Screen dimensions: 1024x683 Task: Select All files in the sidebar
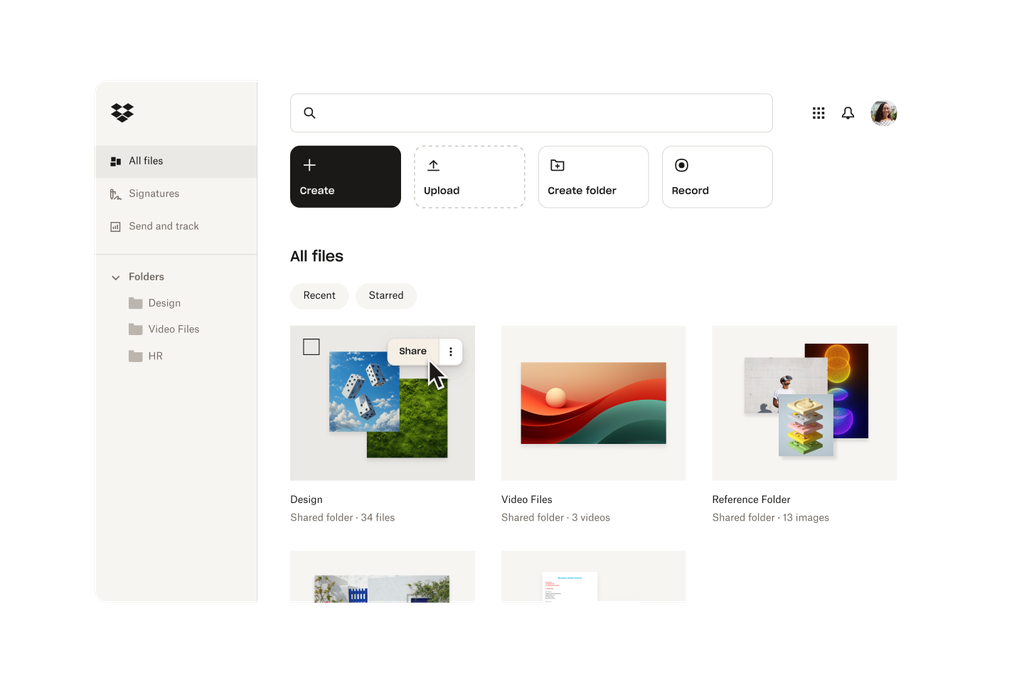[145, 160]
